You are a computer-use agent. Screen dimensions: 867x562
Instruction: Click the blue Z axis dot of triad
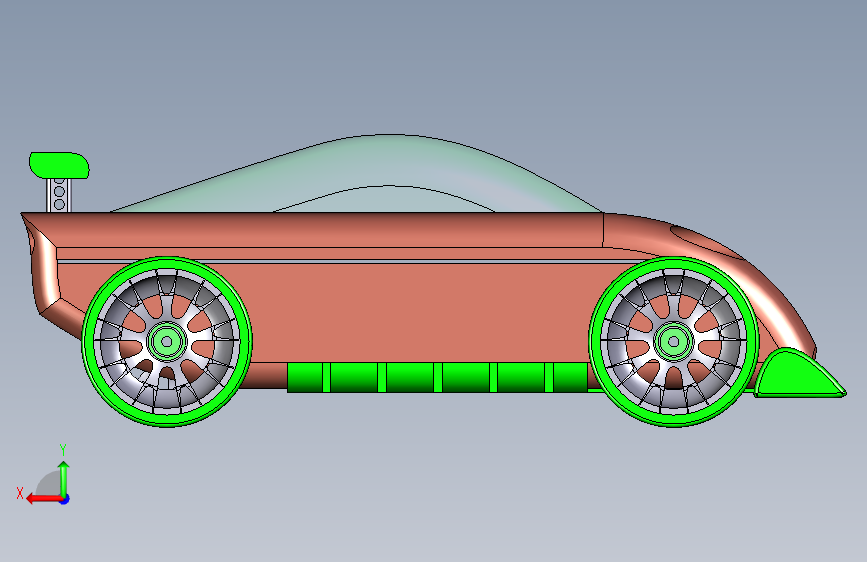pos(65,499)
